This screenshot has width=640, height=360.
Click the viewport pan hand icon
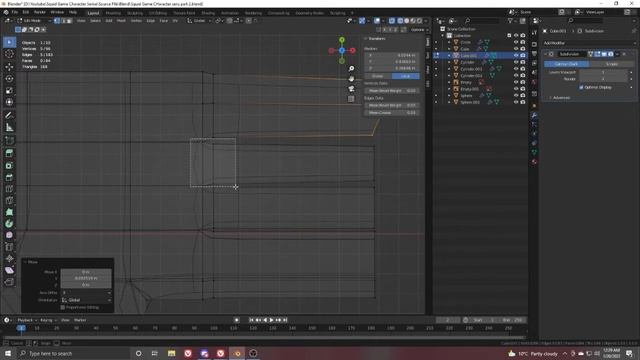[351, 78]
